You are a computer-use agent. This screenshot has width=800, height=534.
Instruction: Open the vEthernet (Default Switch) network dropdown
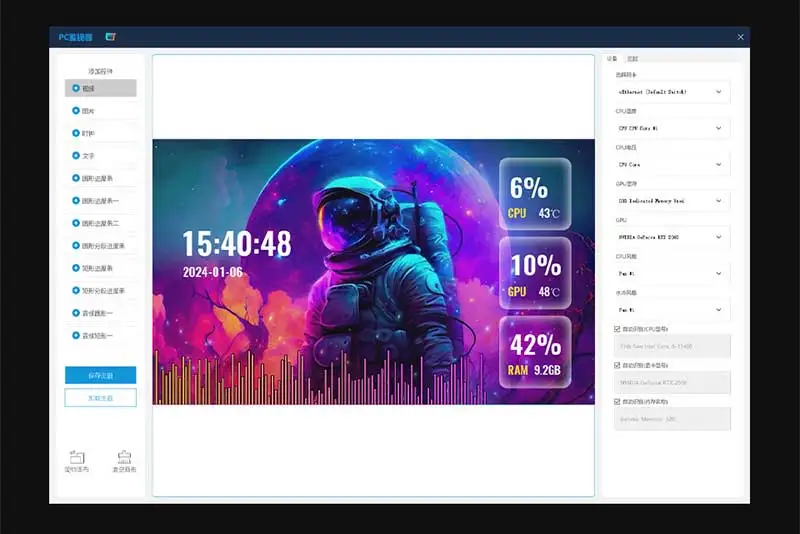(672, 92)
